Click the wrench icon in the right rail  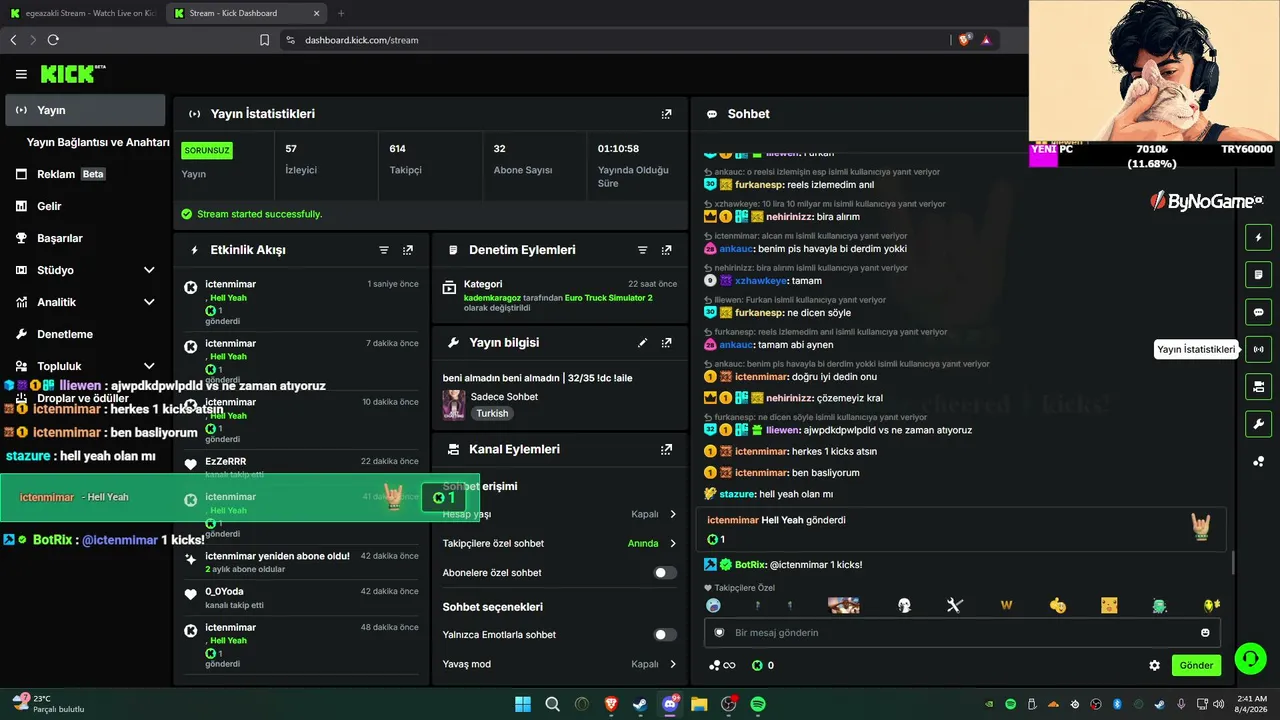1258,424
